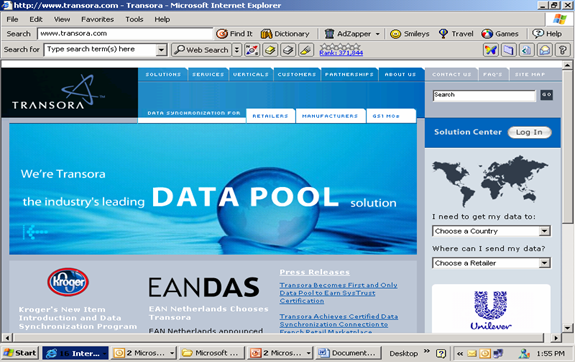Screen dimensions: 575x362
Task: Click the GO search button
Action: tap(546, 95)
